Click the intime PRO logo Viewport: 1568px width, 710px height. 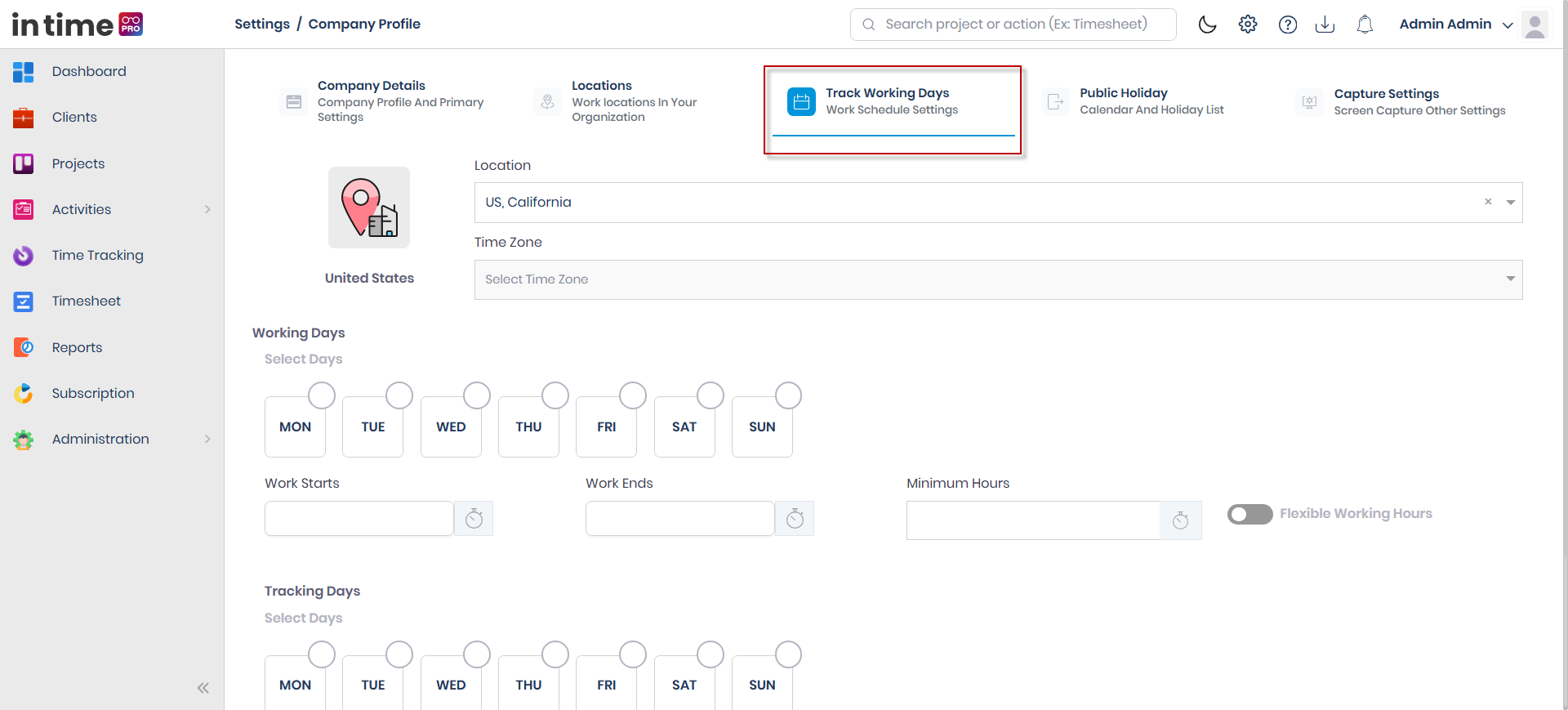pos(78,25)
